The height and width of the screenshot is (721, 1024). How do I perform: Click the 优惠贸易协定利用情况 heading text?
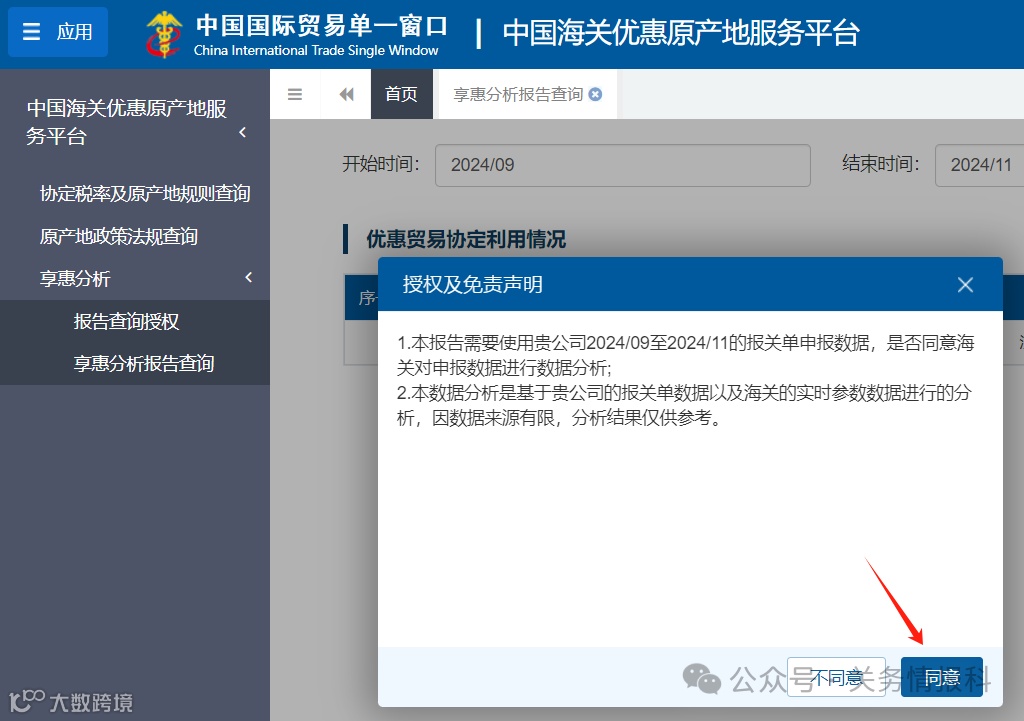[466, 240]
